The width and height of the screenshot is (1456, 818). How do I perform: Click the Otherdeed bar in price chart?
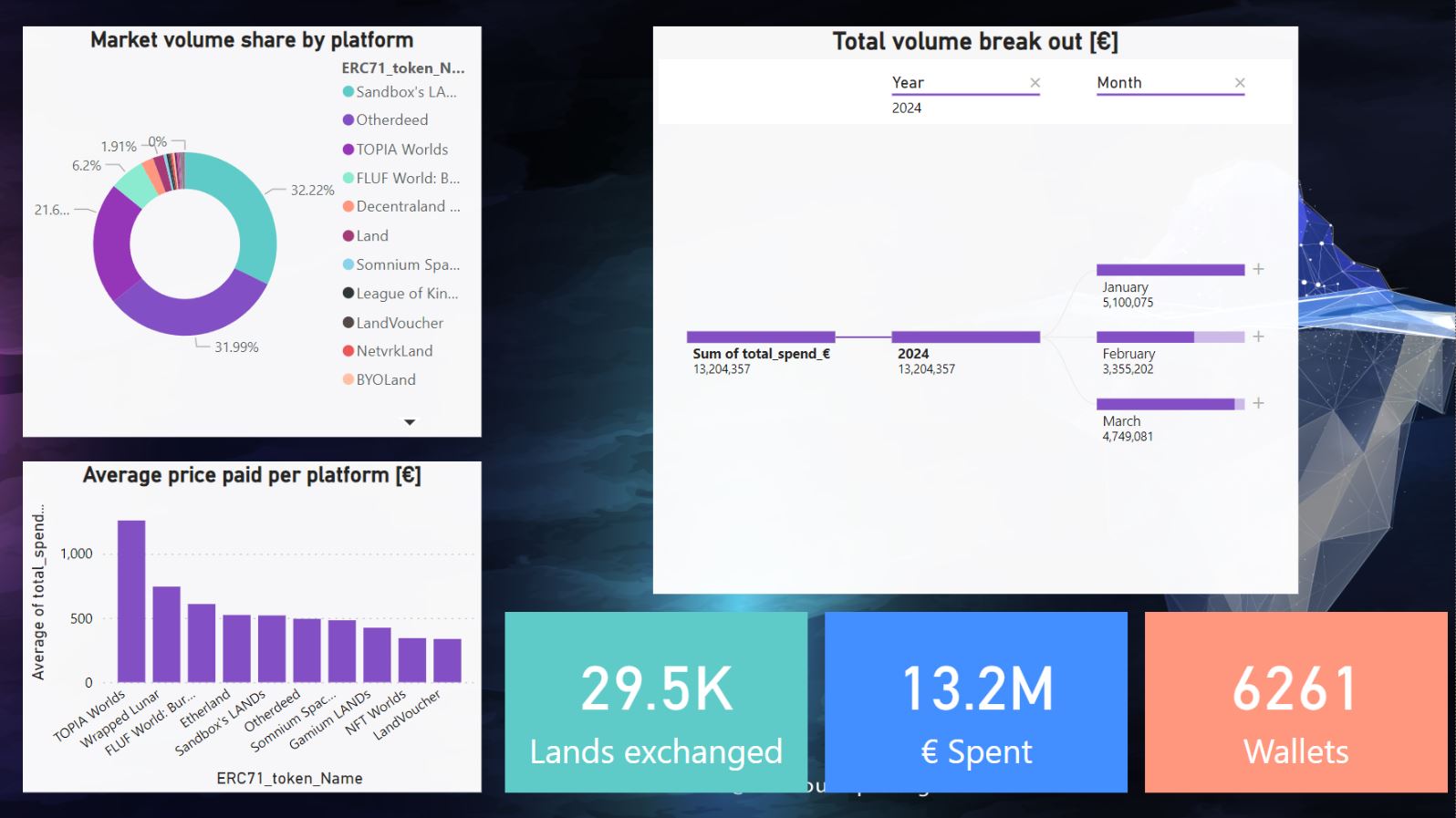(307, 650)
